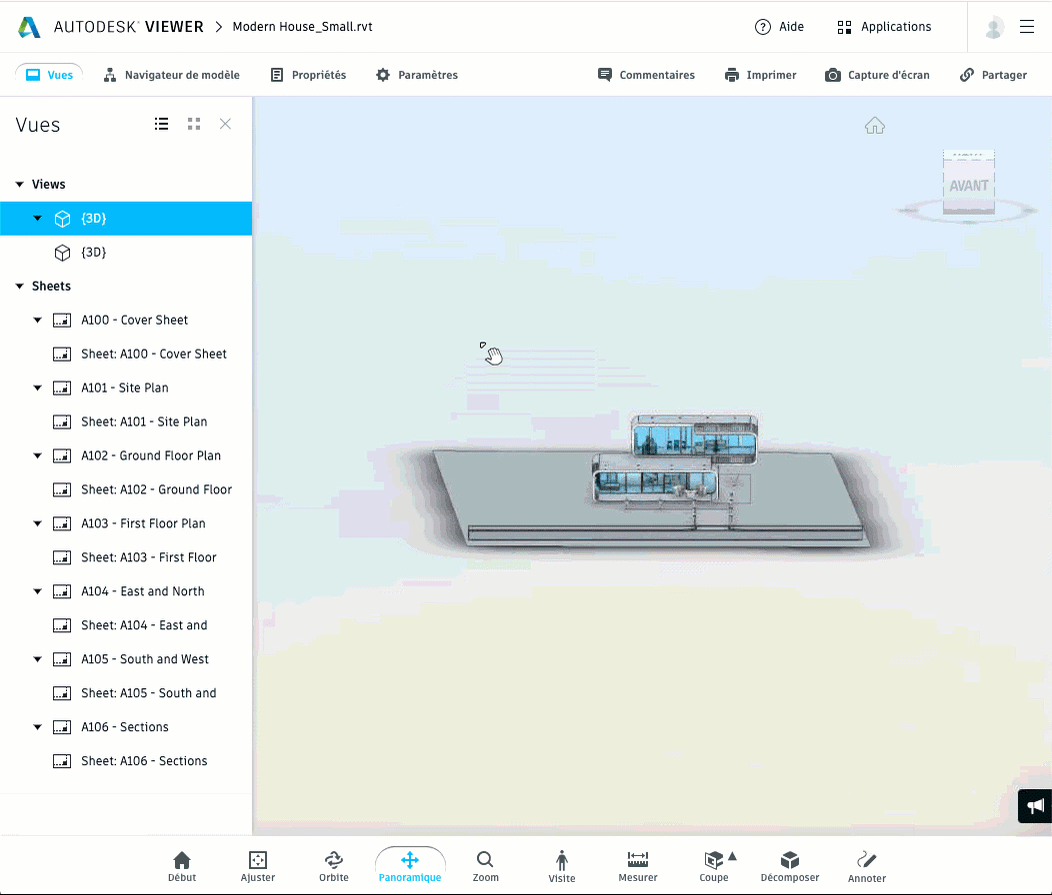1052x895 pixels.
Task: Switch Vues panel to list layout
Action: tap(161, 124)
